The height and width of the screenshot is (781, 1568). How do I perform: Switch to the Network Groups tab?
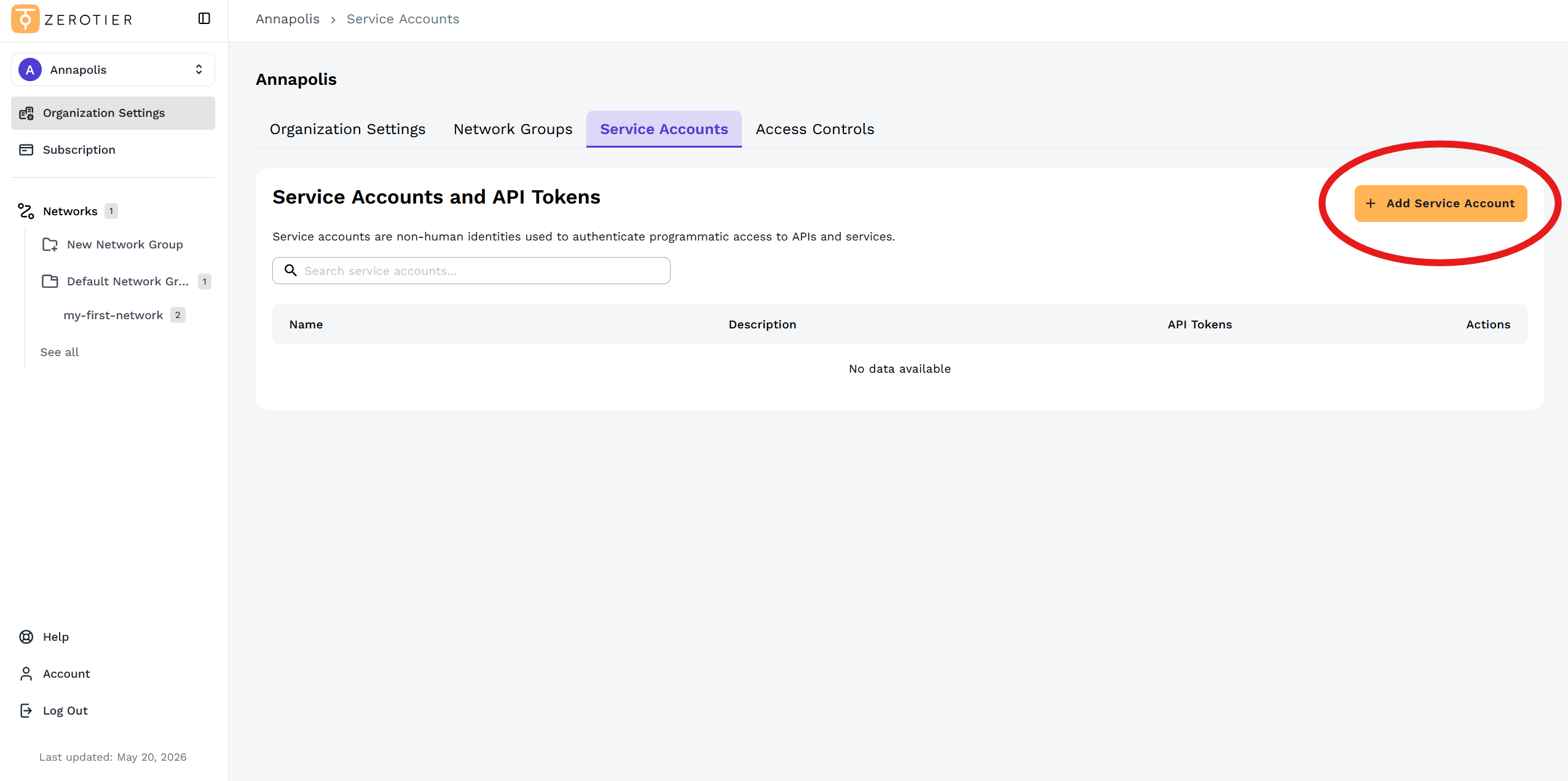pos(513,129)
